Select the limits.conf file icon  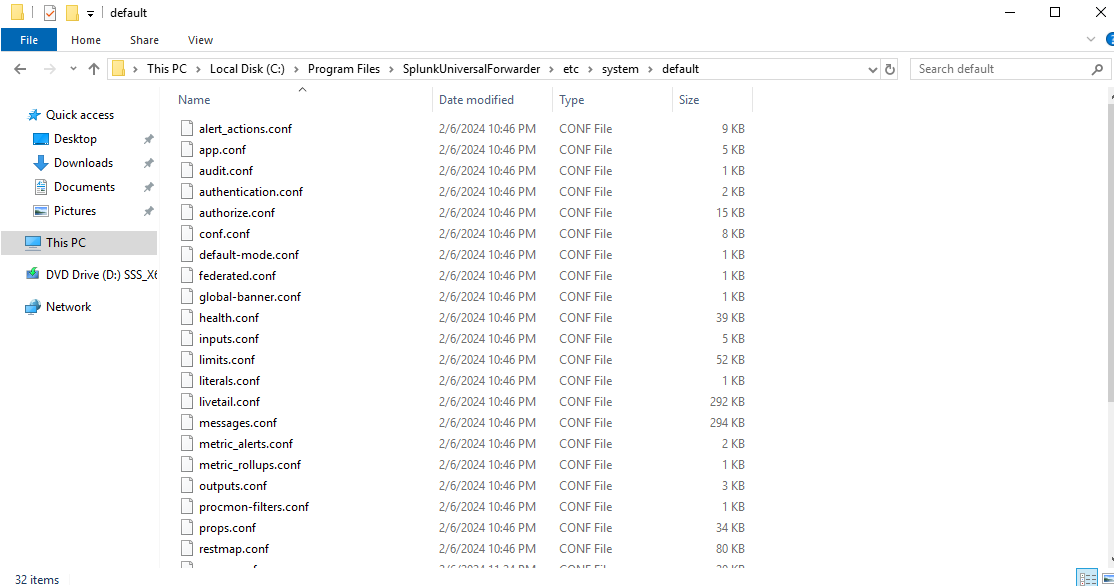point(187,359)
